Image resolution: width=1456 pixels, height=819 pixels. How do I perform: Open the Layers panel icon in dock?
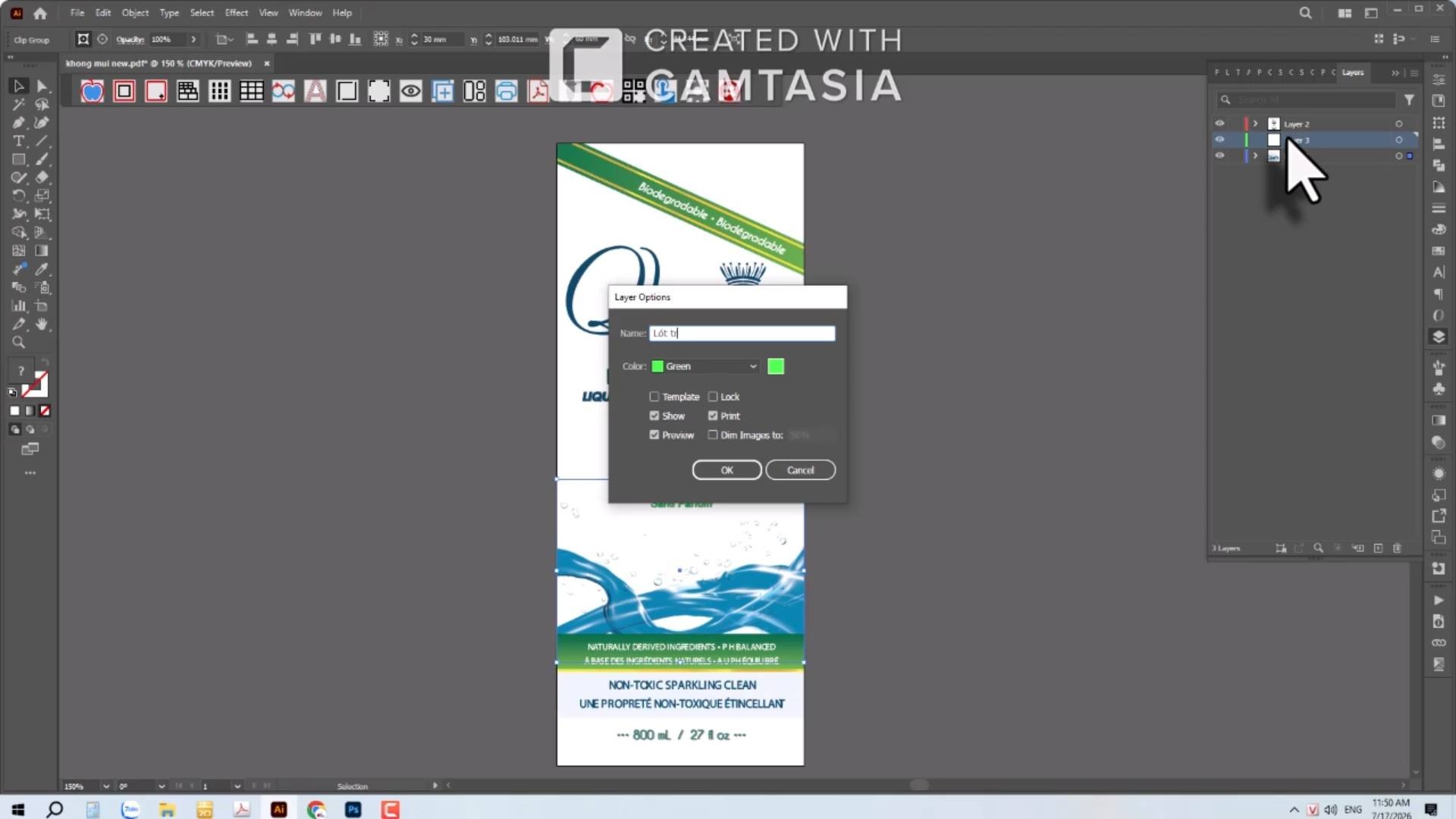1439,337
